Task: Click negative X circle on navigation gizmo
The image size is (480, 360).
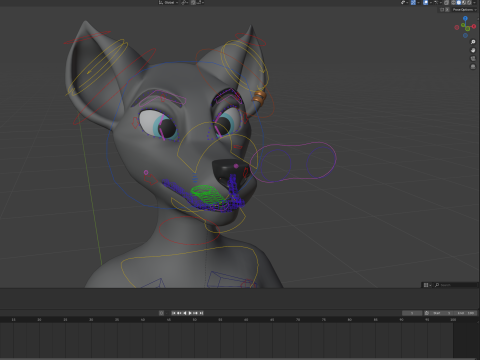Action: [457, 27]
